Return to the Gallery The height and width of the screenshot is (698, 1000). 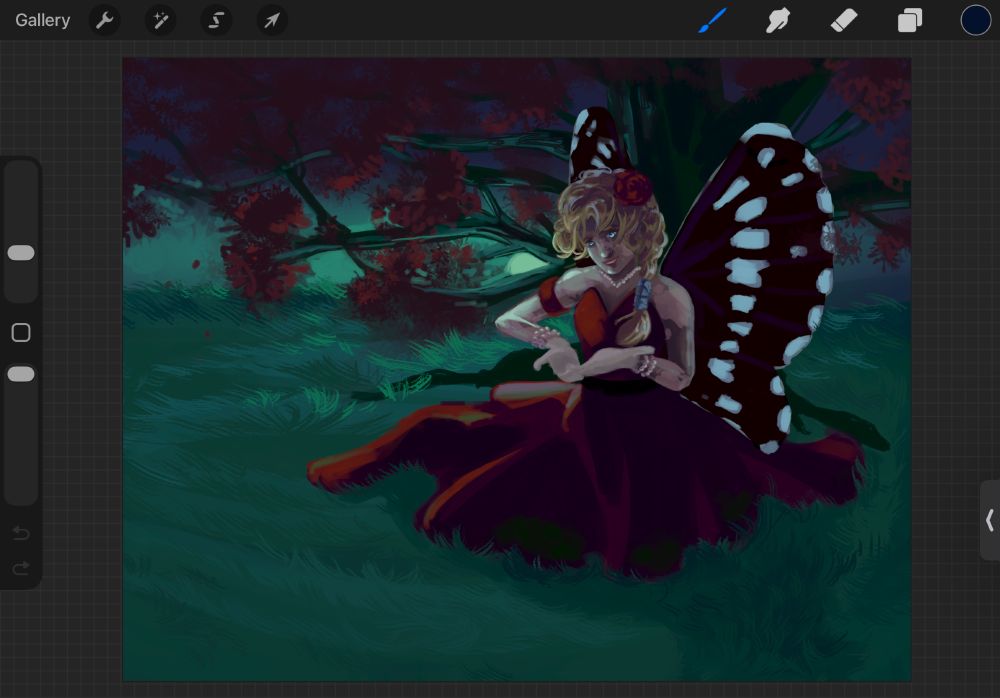click(42, 20)
